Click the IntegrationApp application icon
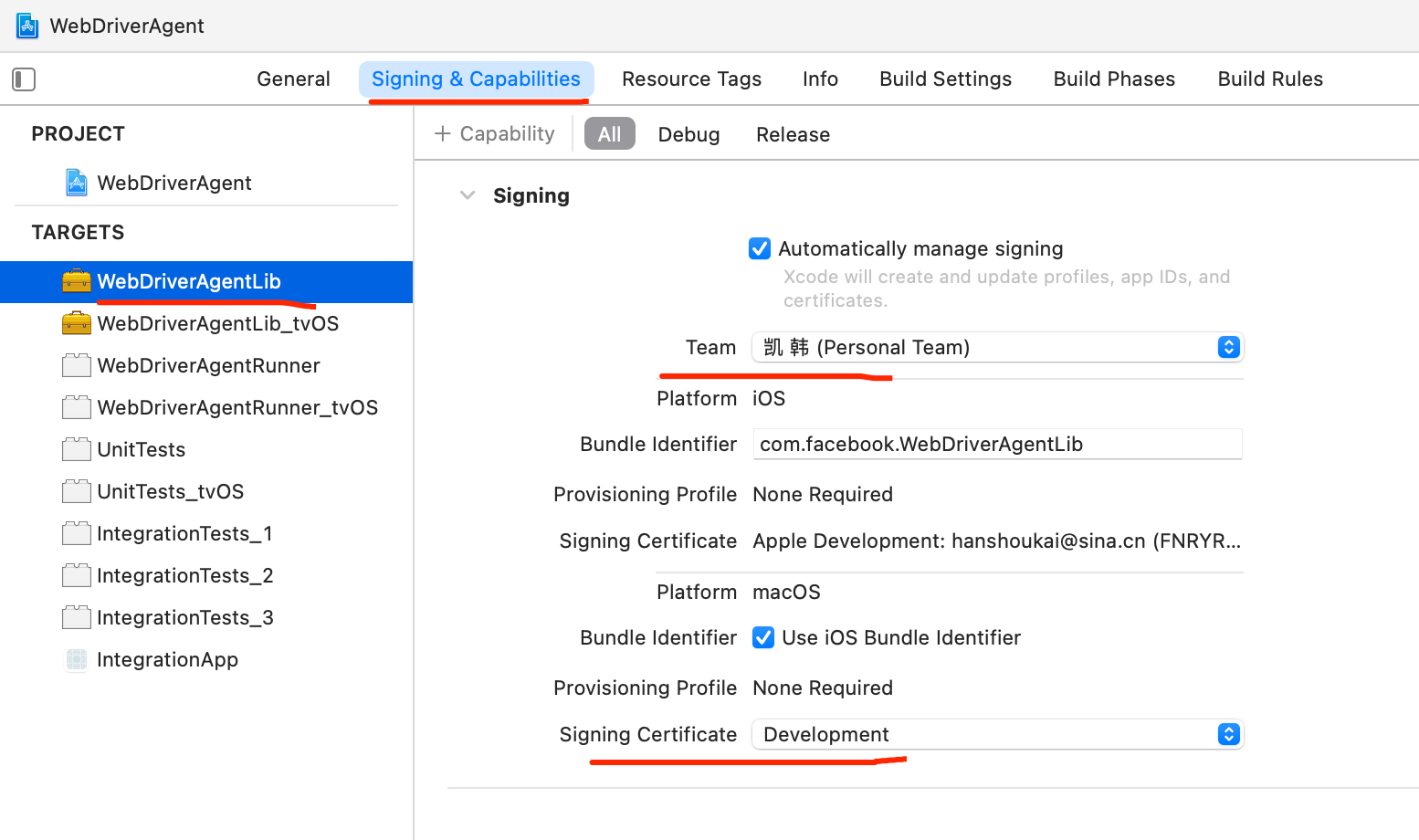The height and width of the screenshot is (840, 1419). click(77, 659)
